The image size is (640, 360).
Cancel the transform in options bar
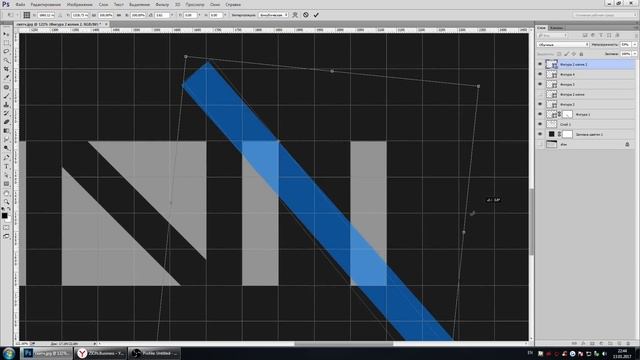[306, 15]
